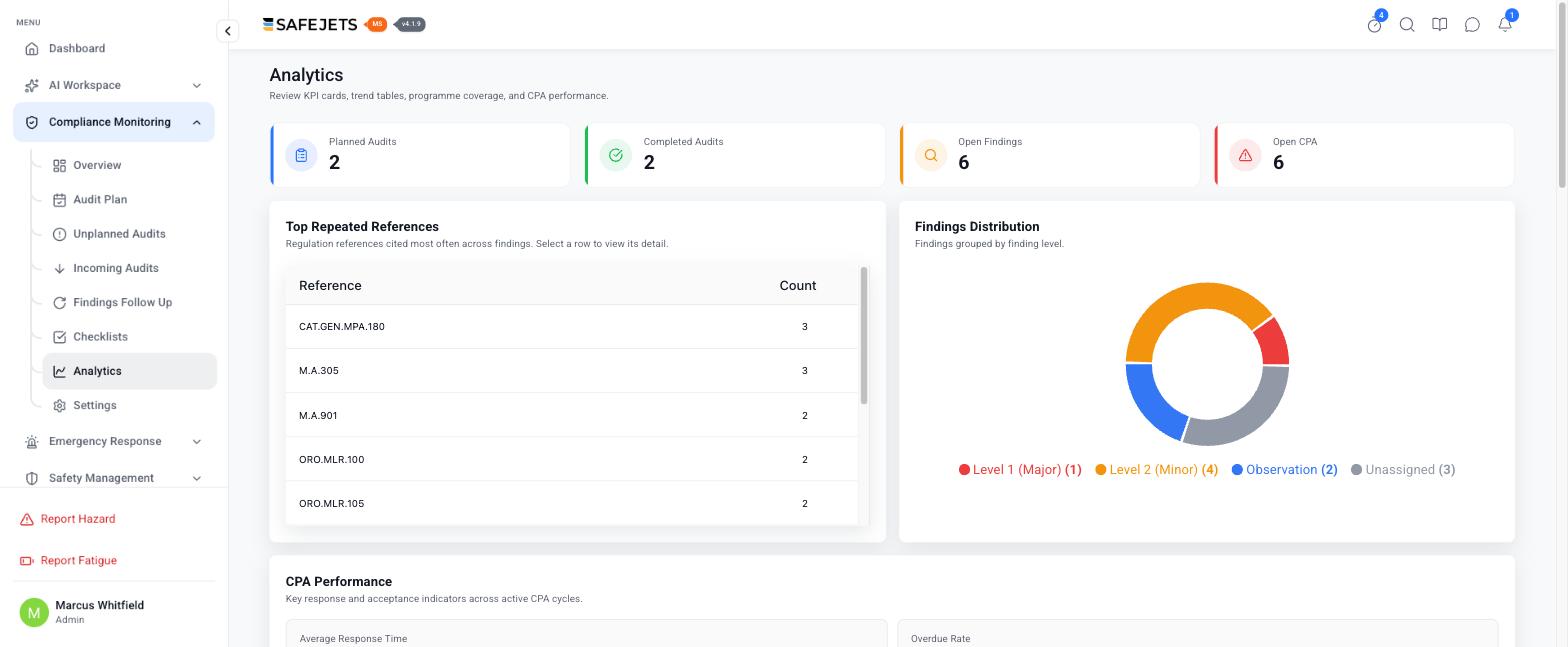Click the Report Fatigue link
The image size is (1568, 647).
point(68,561)
